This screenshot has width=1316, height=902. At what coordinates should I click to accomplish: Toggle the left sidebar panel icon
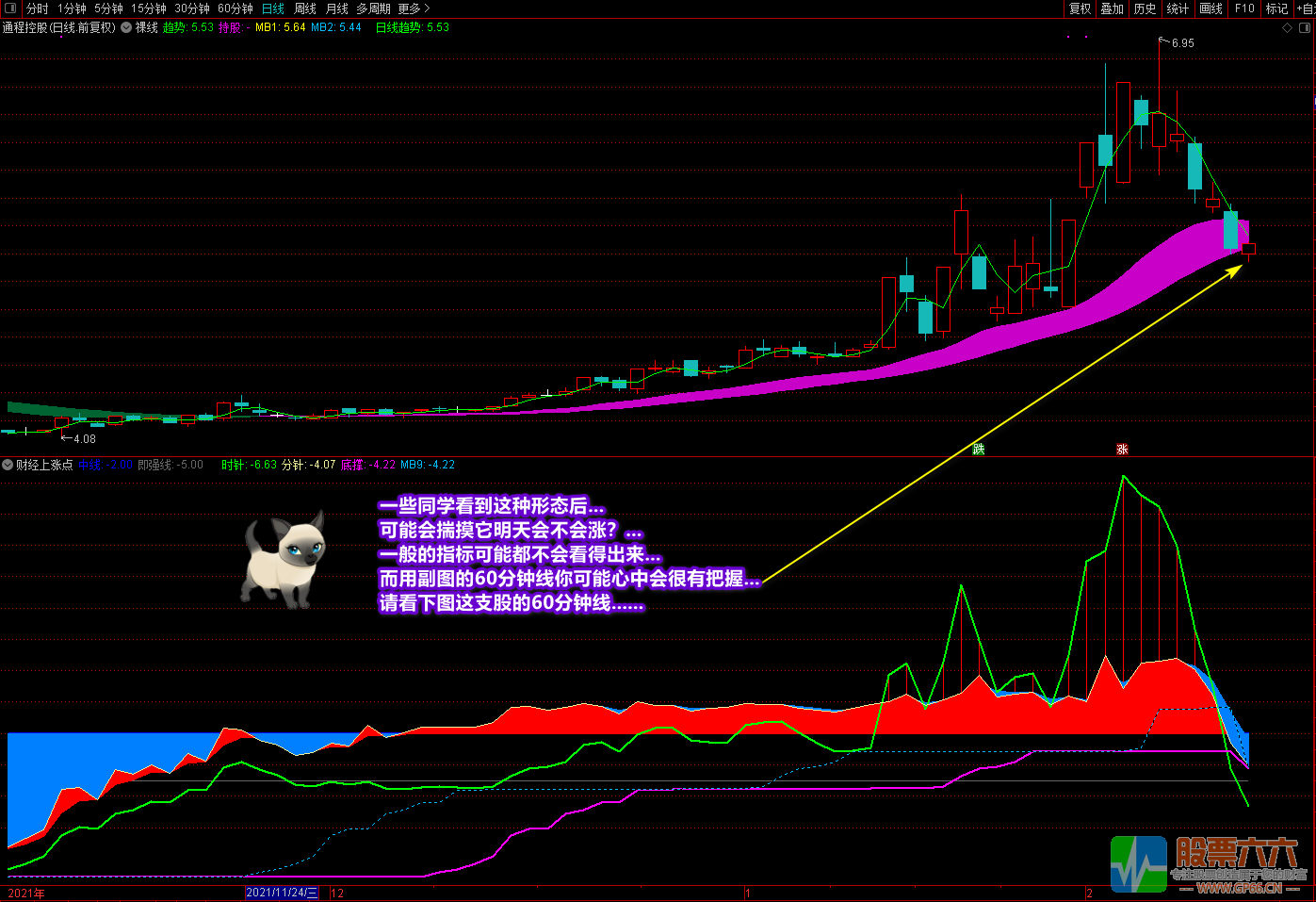coord(10,8)
